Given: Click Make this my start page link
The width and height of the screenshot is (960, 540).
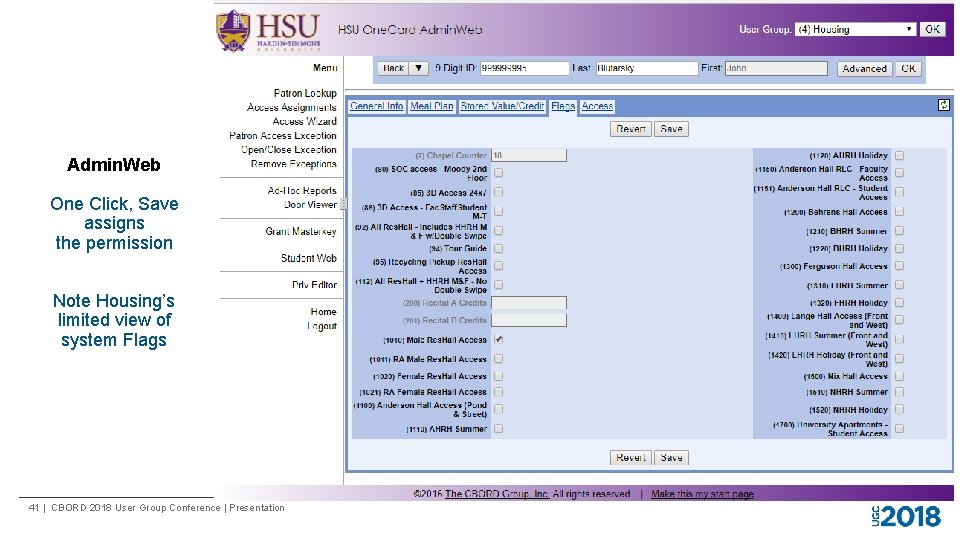Looking at the screenshot, I should 702,494.
